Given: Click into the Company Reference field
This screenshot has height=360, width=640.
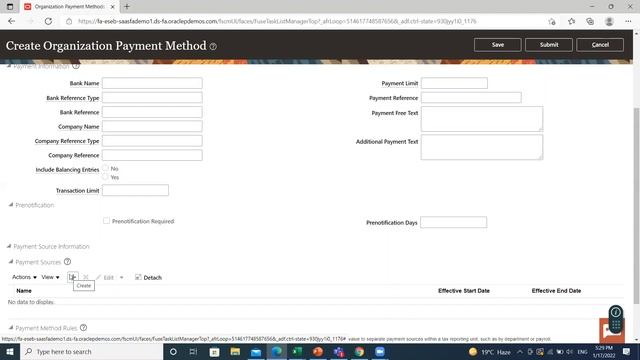Looking at the screenshot, I should pyautogui.click(x=152, y=155).
